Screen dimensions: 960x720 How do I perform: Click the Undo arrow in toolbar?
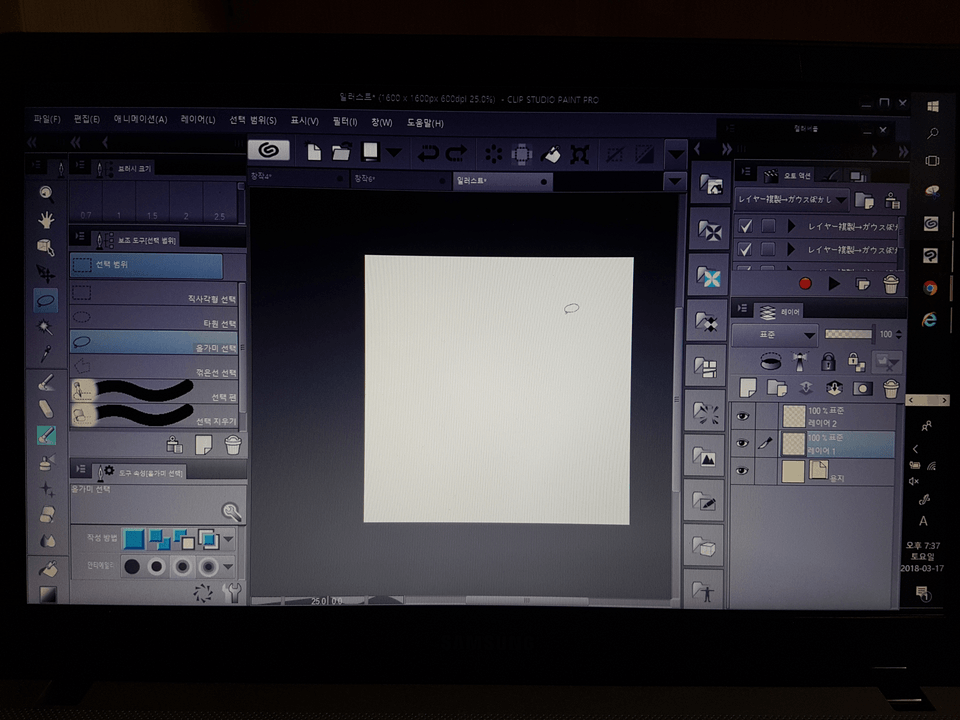[428, 153]
